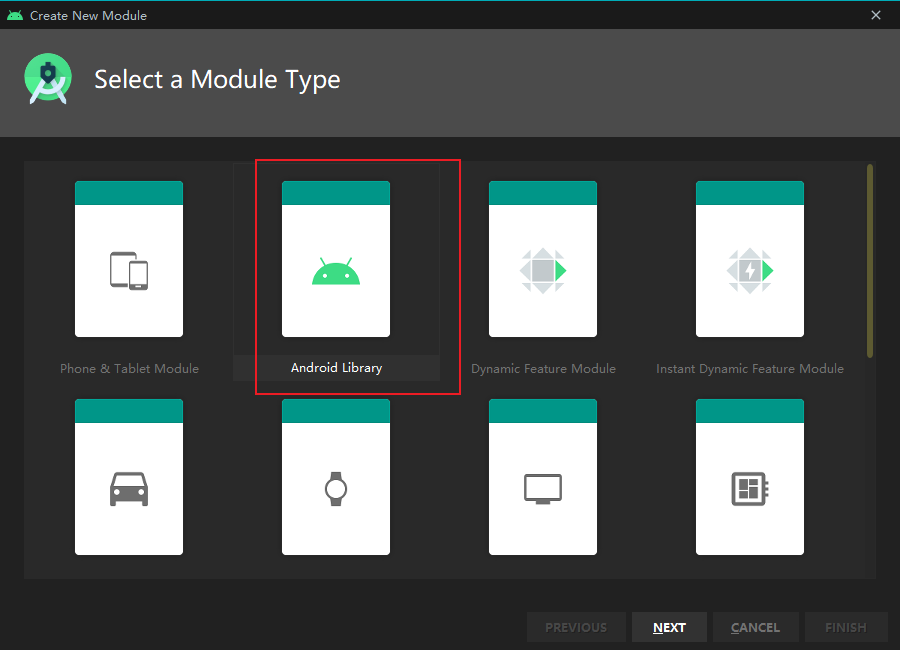Click the Phone & Tablet Module label
Image resolution: width=900 pixels, height=650 pixels.
(x=129, y=369)
